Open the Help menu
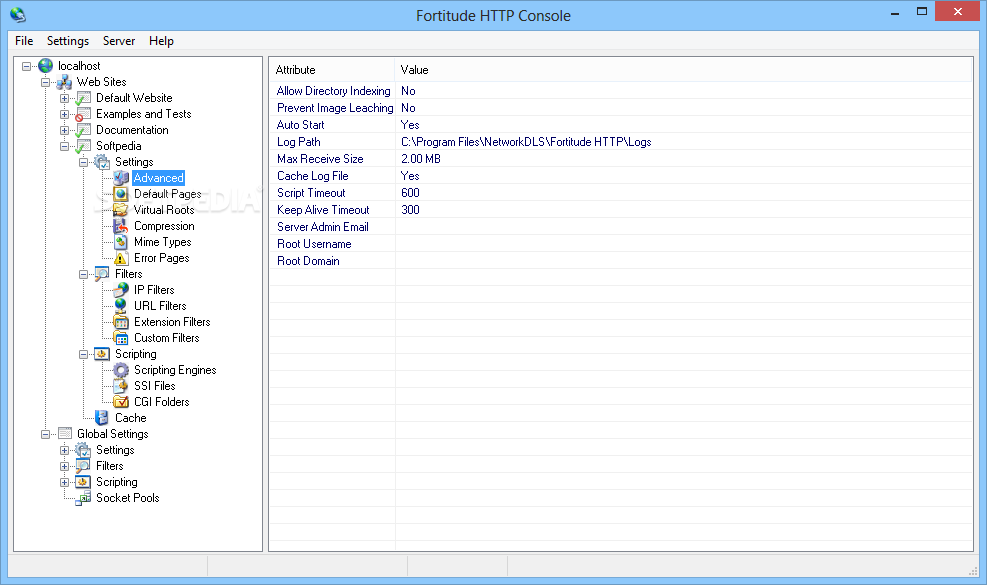The image size is (987, 585). coord(161,41)
